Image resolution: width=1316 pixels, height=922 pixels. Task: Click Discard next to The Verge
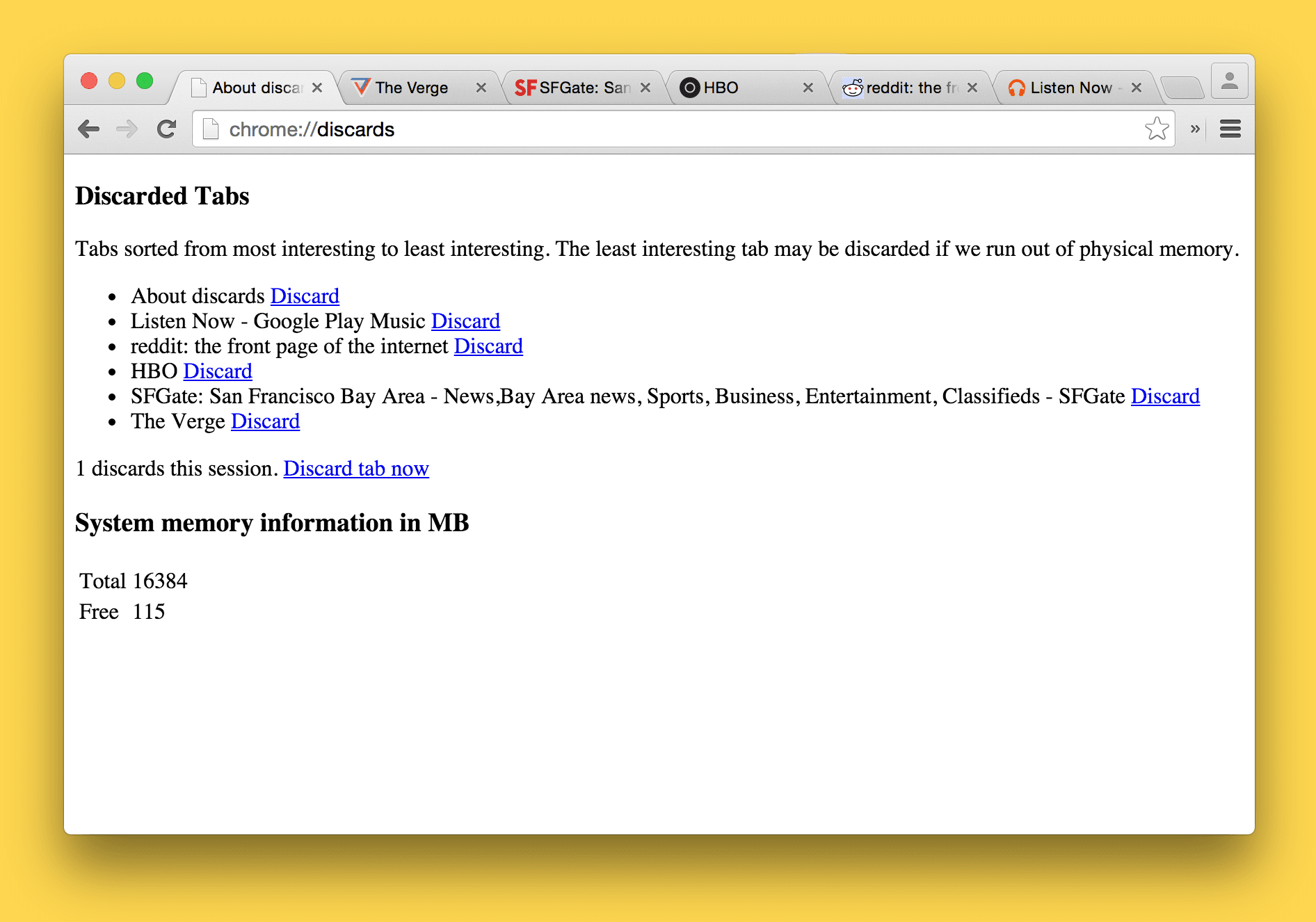(265, 421)
